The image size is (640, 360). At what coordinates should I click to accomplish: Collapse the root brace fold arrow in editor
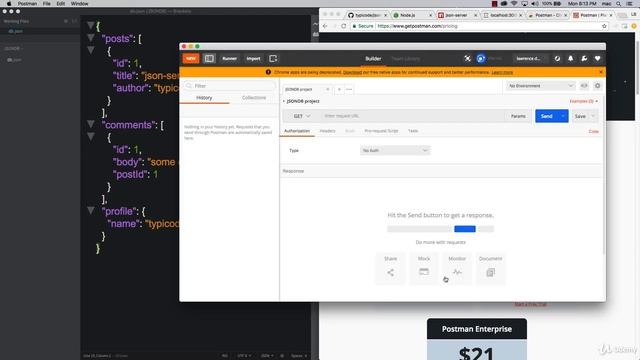91,25
